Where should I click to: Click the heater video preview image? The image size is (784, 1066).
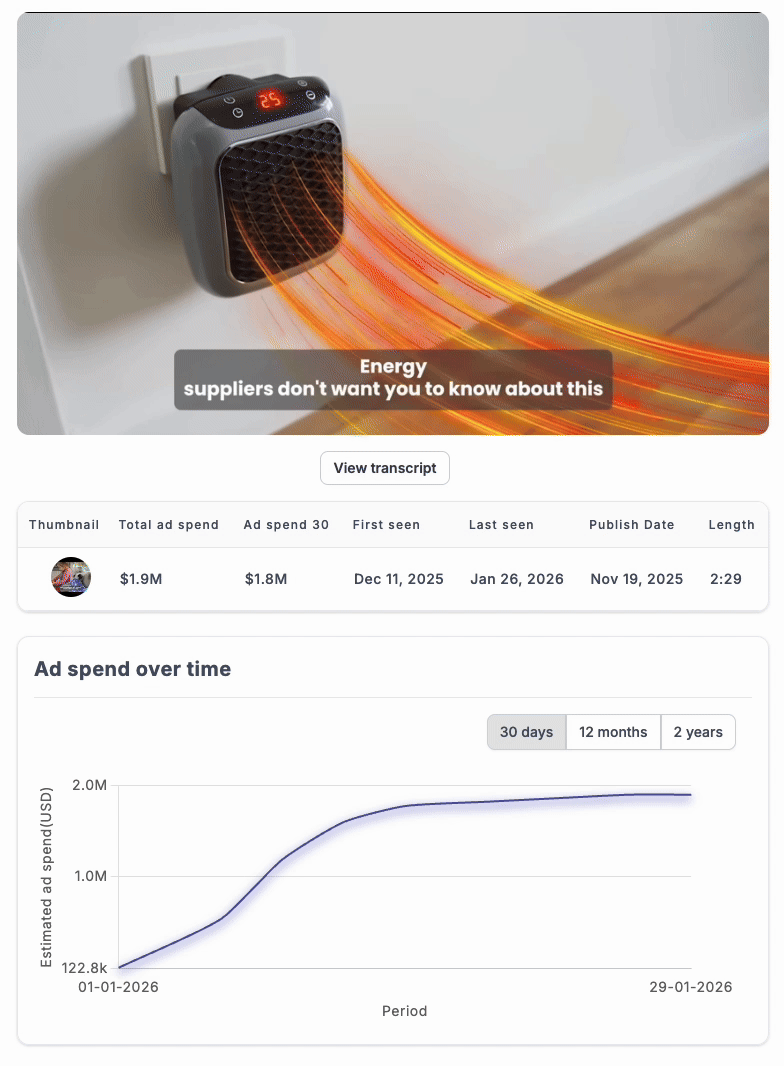pos(392,224)
